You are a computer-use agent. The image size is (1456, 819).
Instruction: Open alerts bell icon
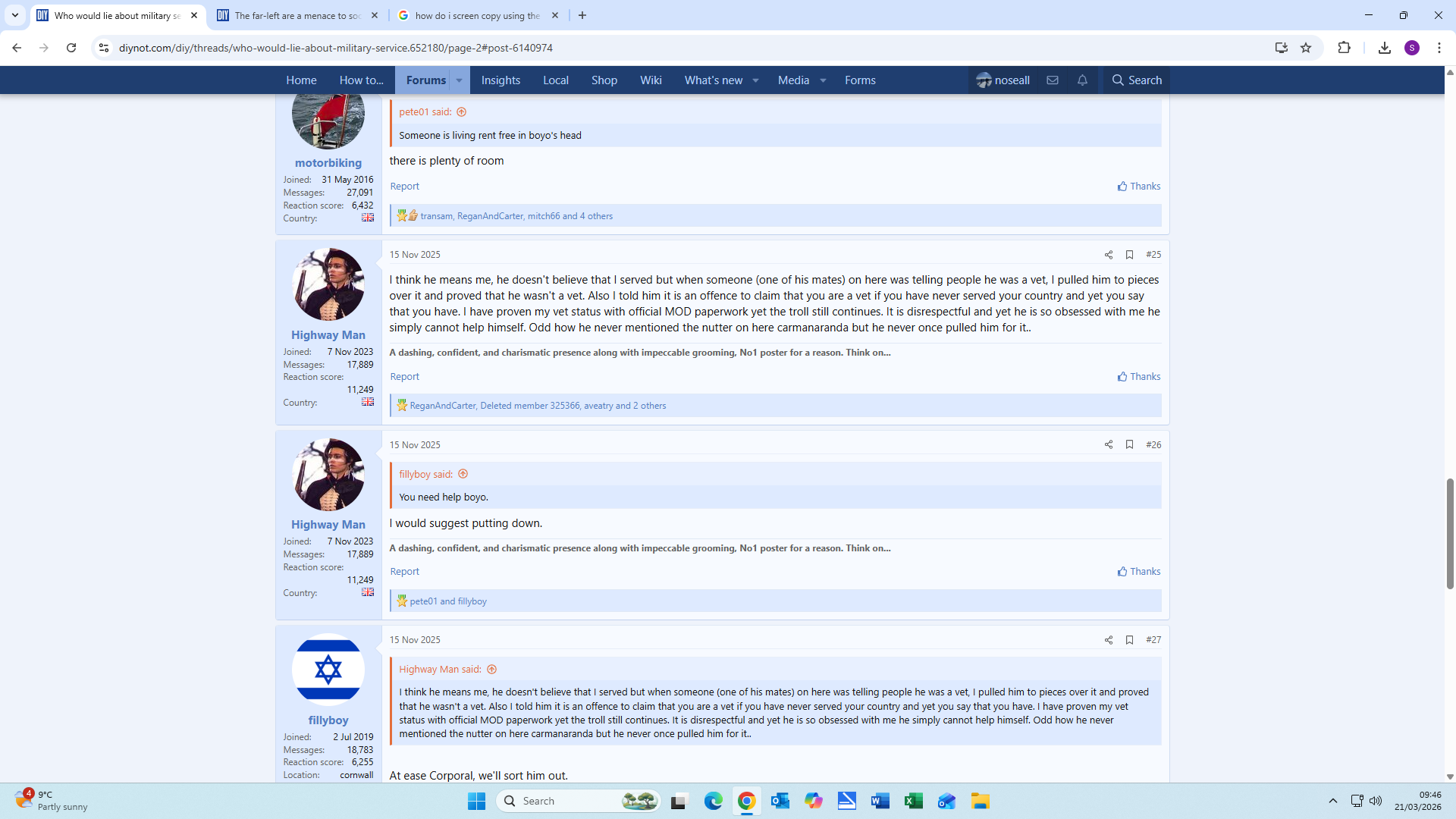pyautogui.click(x=1082, y=80)
